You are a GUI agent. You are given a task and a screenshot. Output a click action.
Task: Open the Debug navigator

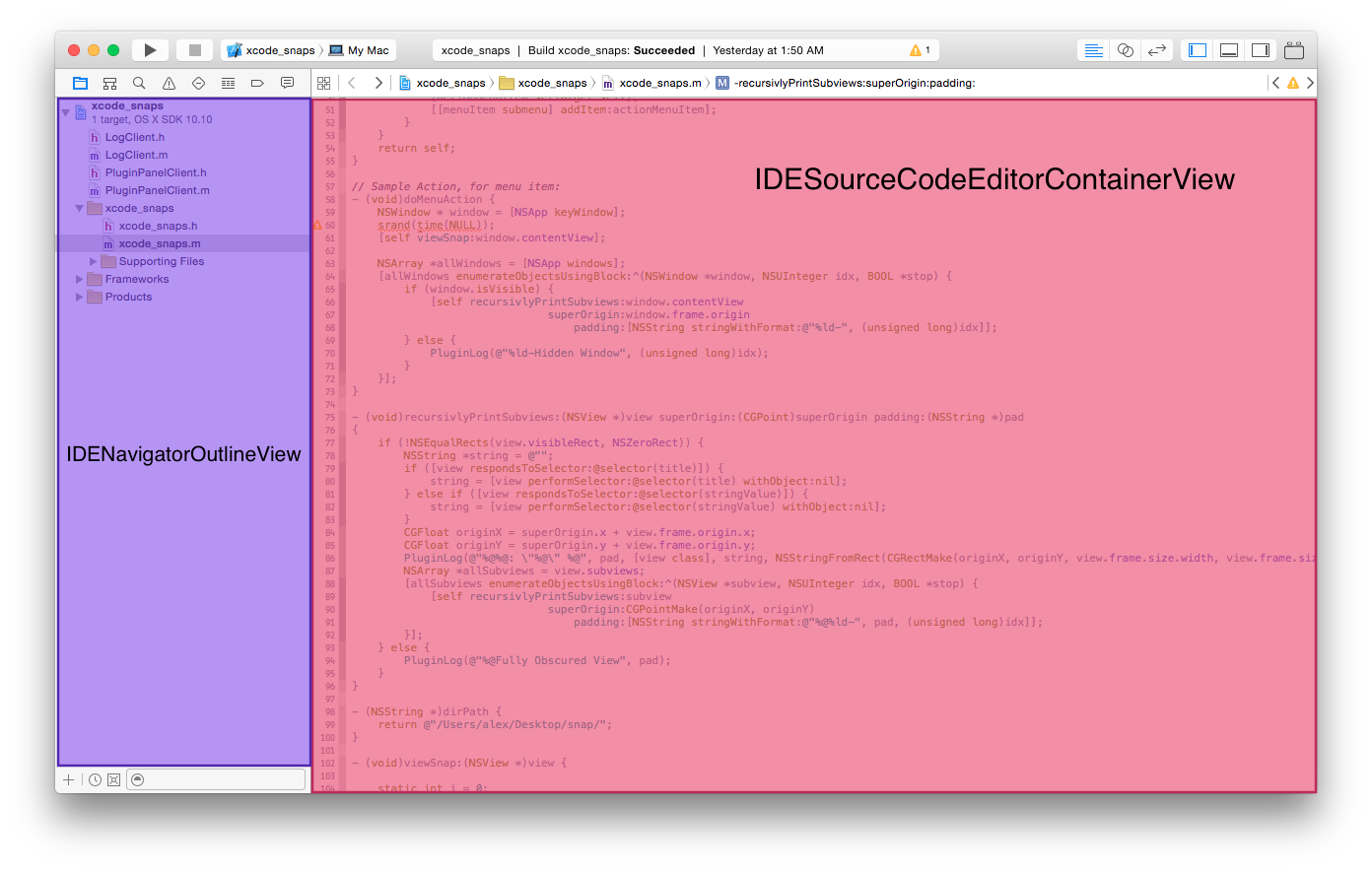[x=228, y=83]
